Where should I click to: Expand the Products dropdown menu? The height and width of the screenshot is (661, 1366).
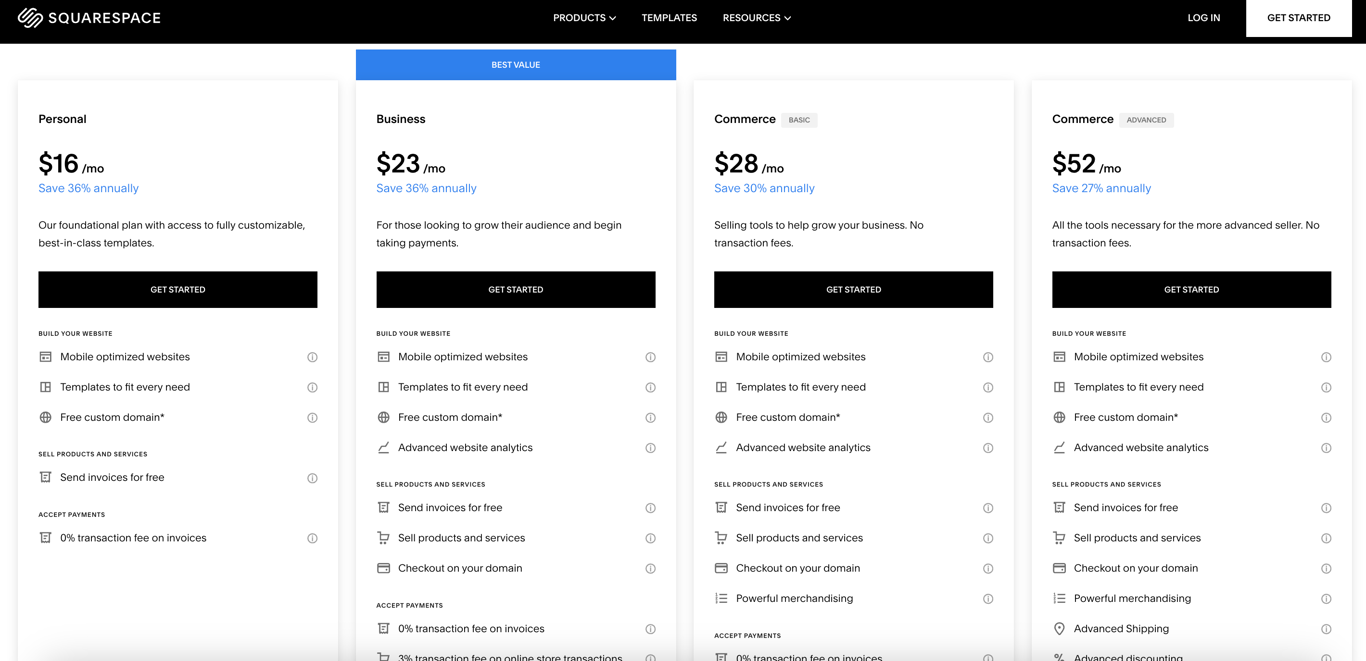[x=584, y=18]
